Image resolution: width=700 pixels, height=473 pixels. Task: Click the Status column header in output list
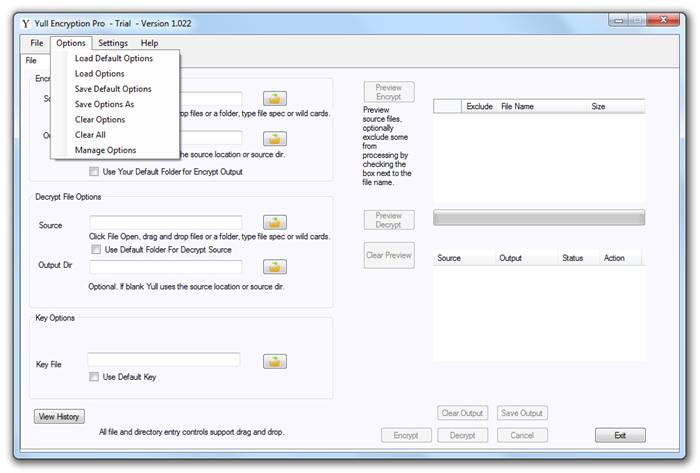pyautogui.click(x=573, y=258)
